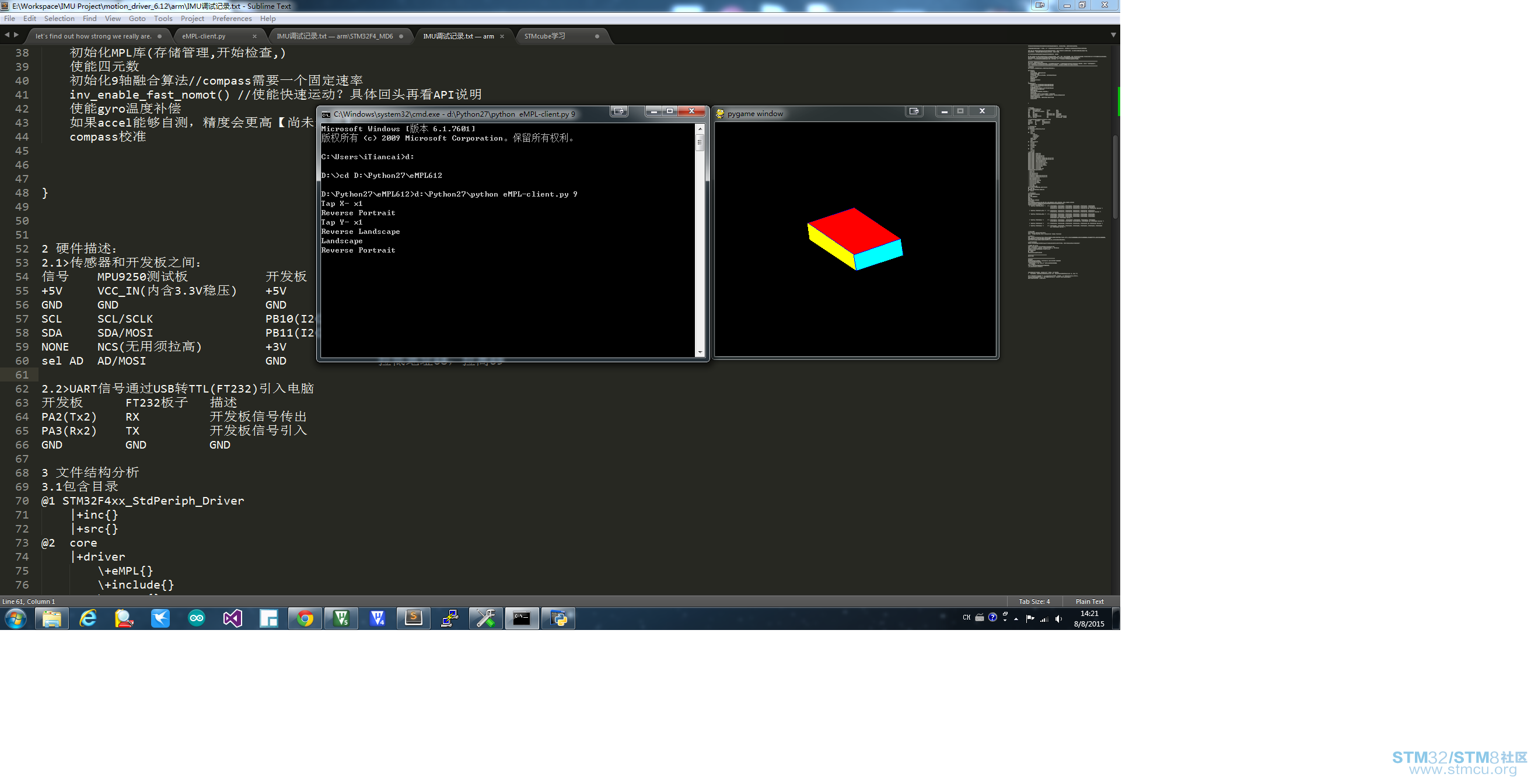
Task: Open the clock showing 14:21 8/8/2015
Action: (1089, 619)
